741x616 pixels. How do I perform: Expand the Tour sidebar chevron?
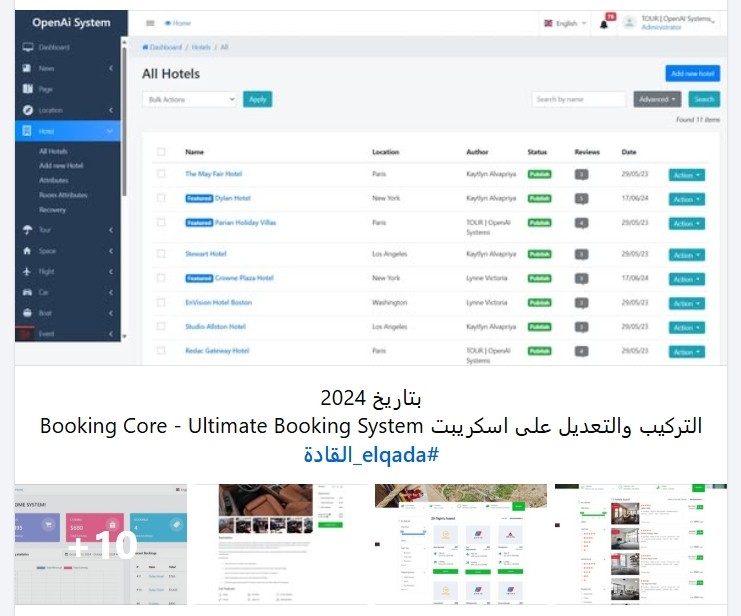111,230
